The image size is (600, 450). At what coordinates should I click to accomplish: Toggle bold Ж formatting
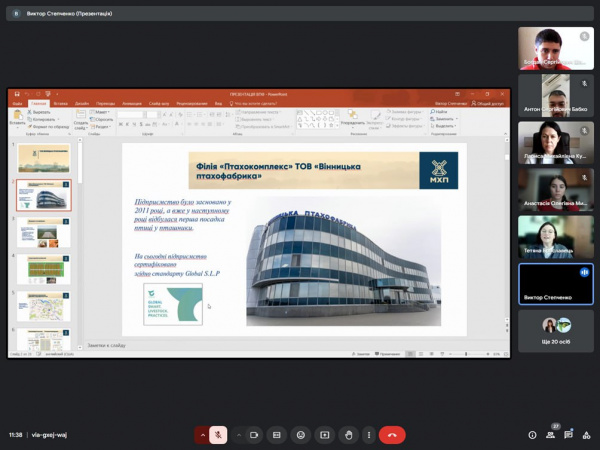pyautogui.click(x=121, y=124)
